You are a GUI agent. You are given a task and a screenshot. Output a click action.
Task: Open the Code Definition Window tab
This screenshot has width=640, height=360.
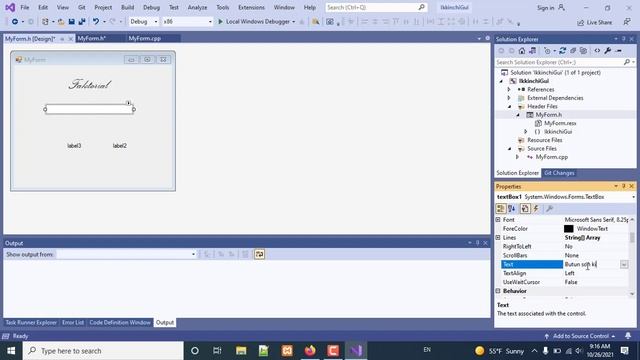(120, 322)
